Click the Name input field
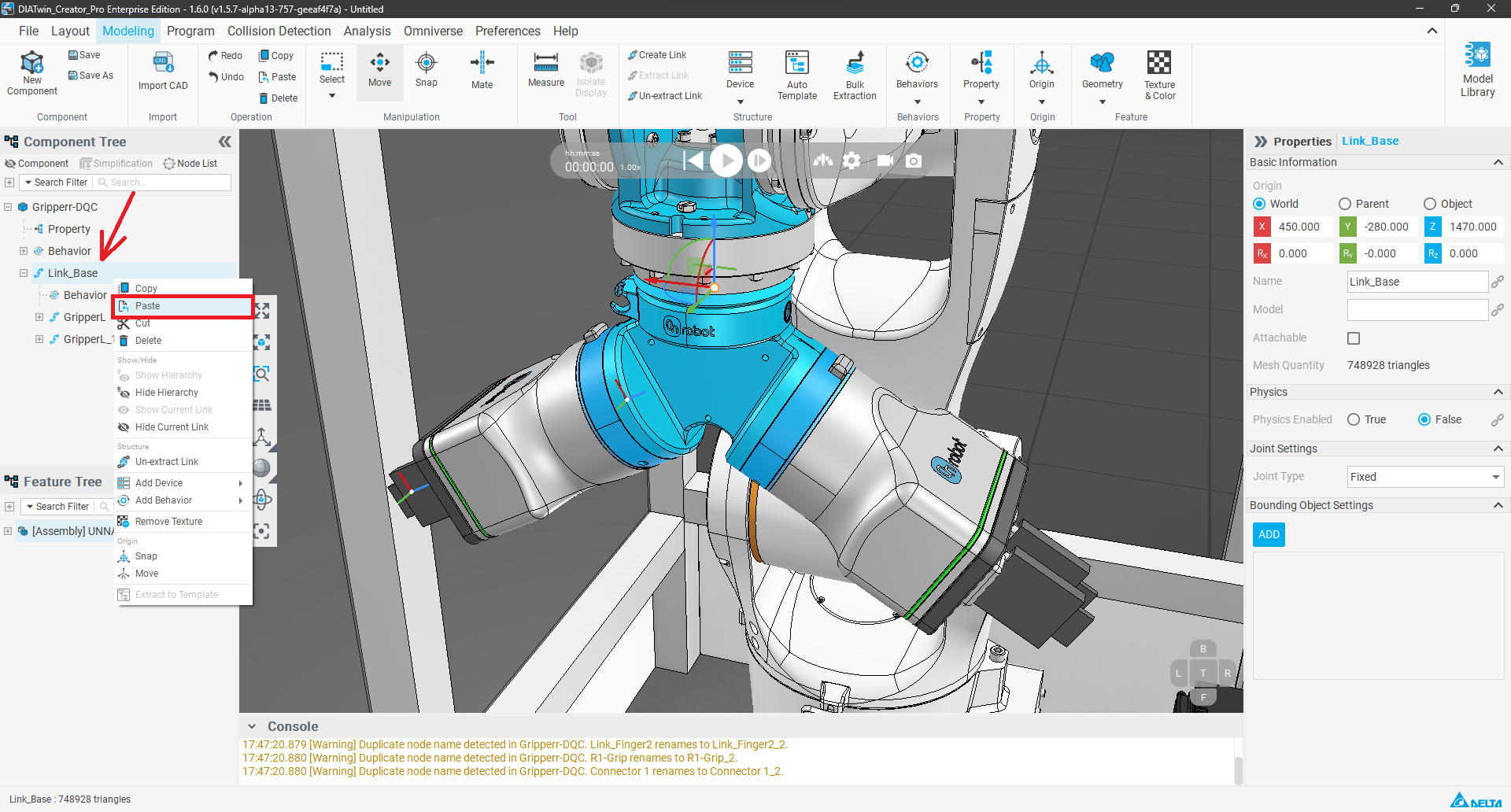Screen dimensions: 1511x812 pos(1417,282)
